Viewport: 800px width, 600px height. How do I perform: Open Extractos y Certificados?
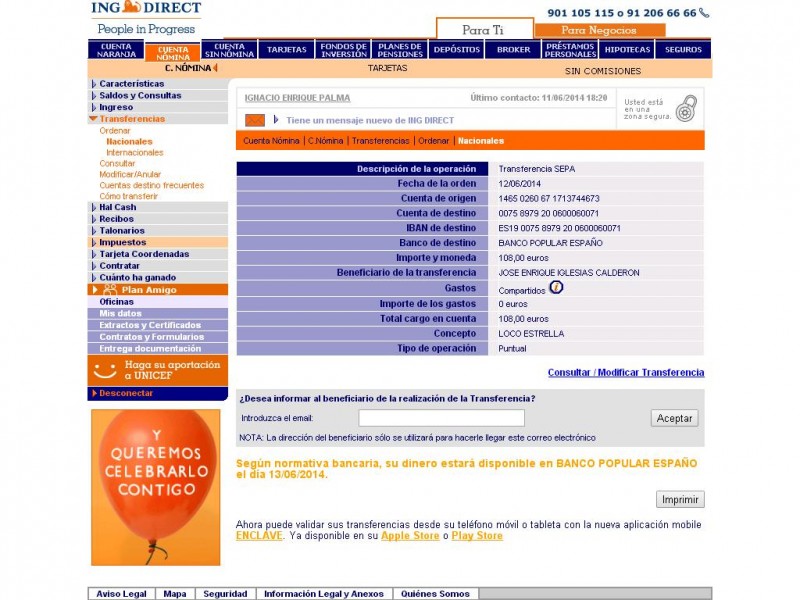pyautogui.click(x=158, y=325)
